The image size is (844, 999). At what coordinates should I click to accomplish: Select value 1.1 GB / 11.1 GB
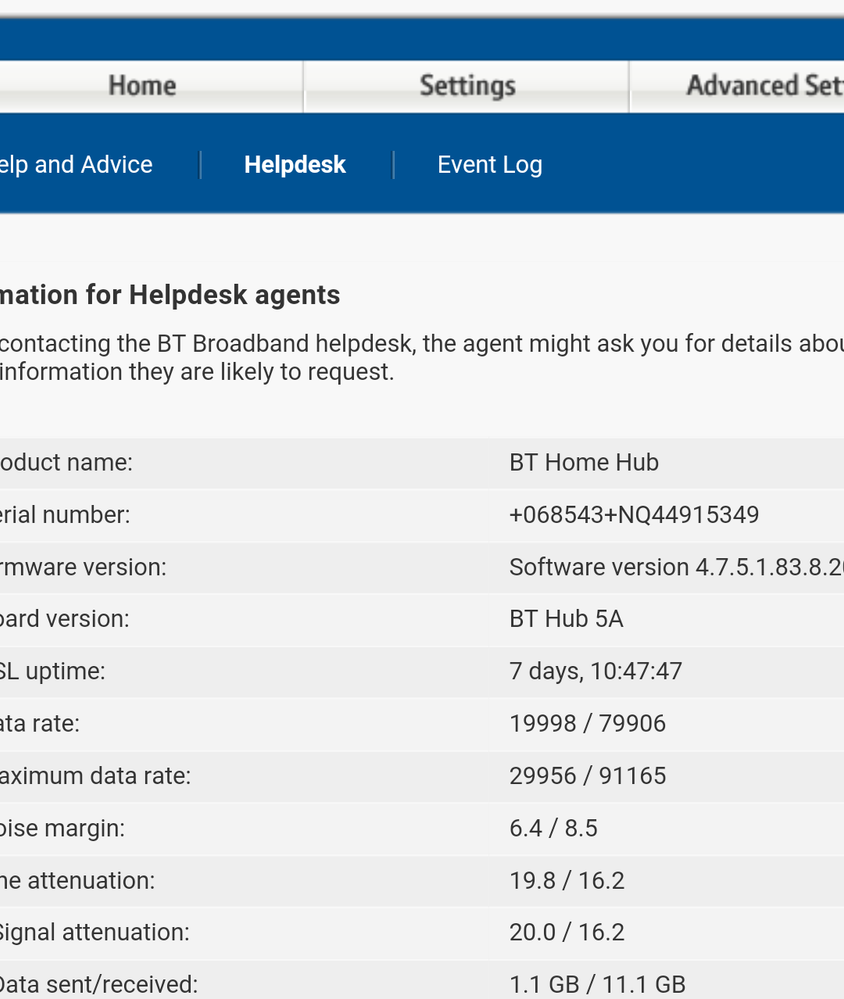tap(597, 984)
